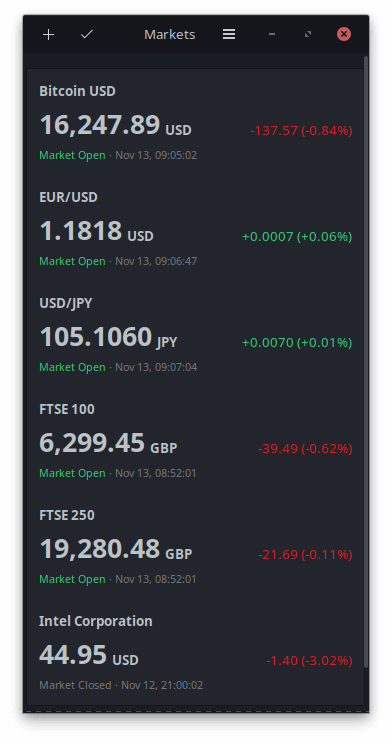Screen dimensions: 392x744
Task: Minimize the Markets window
Action: click(x=271, y=35)
